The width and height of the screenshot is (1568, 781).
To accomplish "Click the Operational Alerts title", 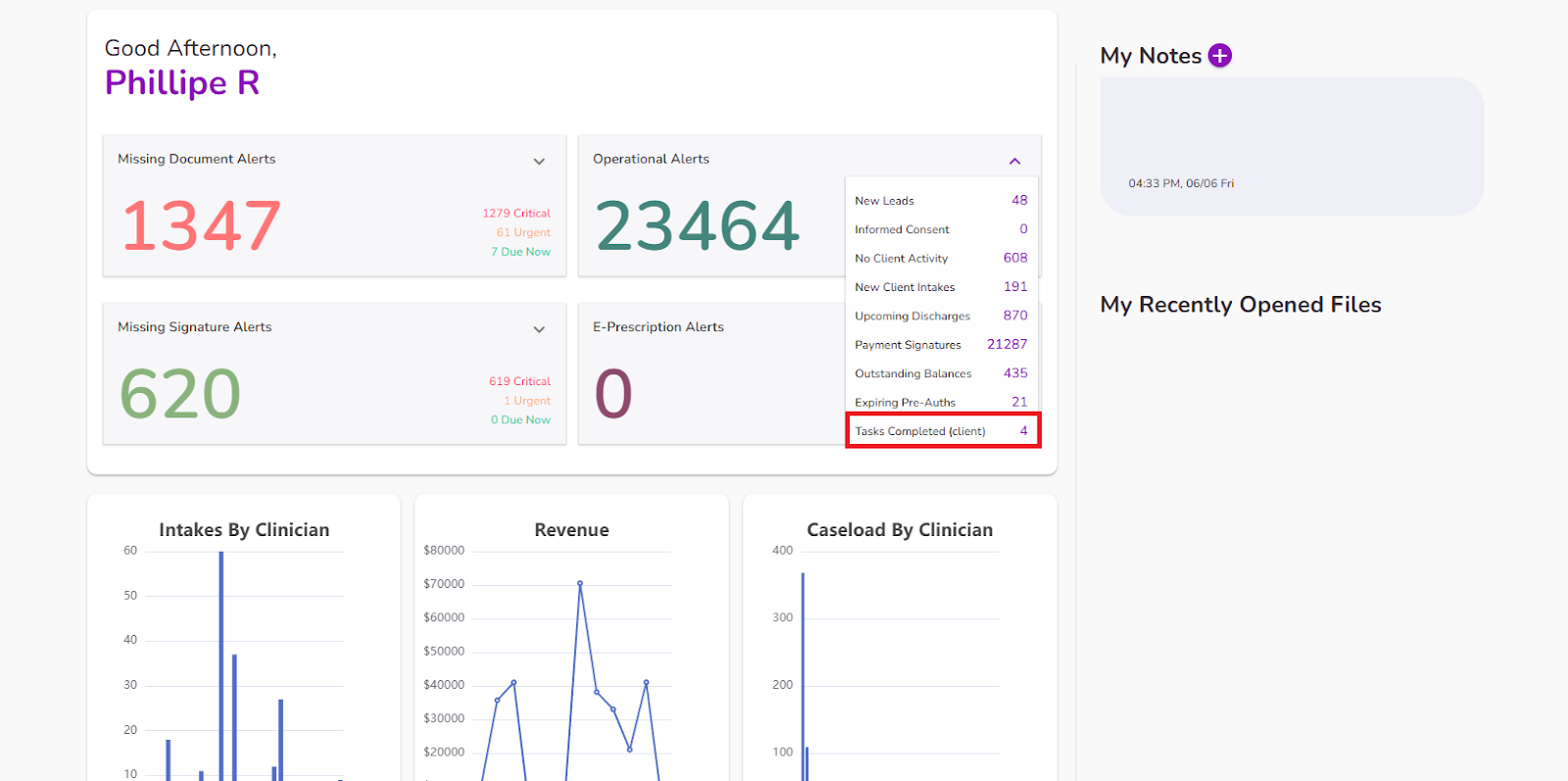I will point(651,159).
